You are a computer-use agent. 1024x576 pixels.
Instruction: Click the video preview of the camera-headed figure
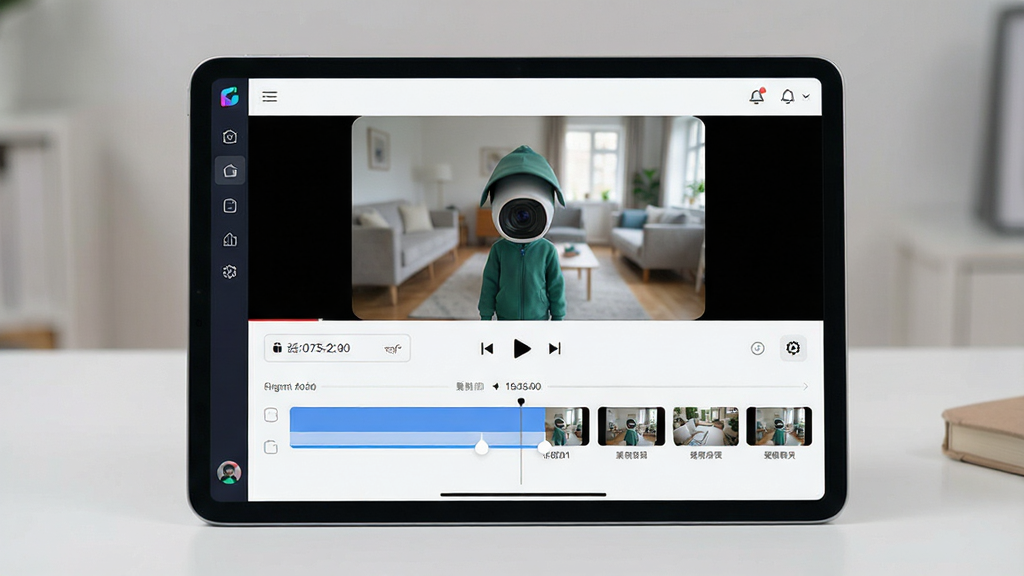click(x=528, y=218)
